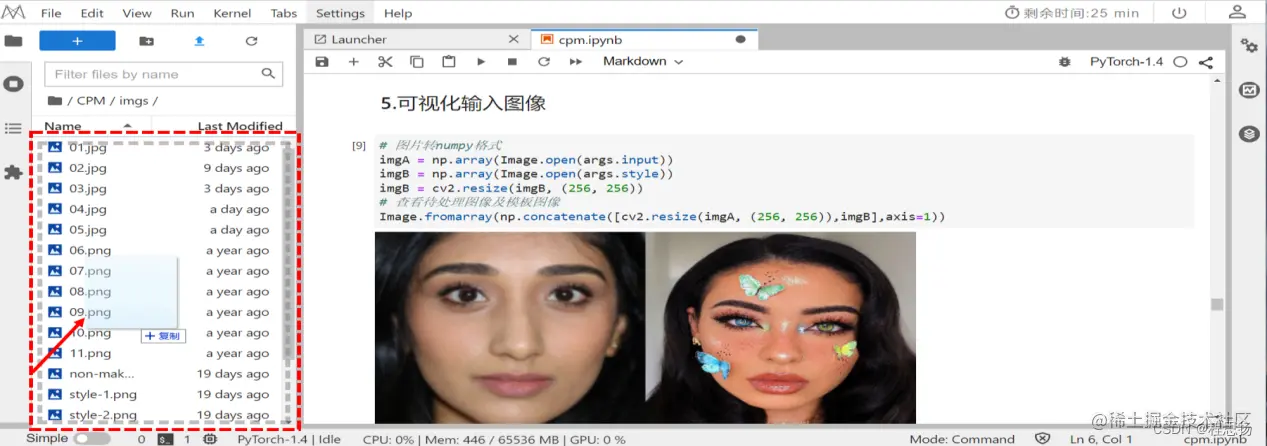This screenshot has width=1267, height=446.
Task: Copy the selected cell
Action: click(417, 61)
